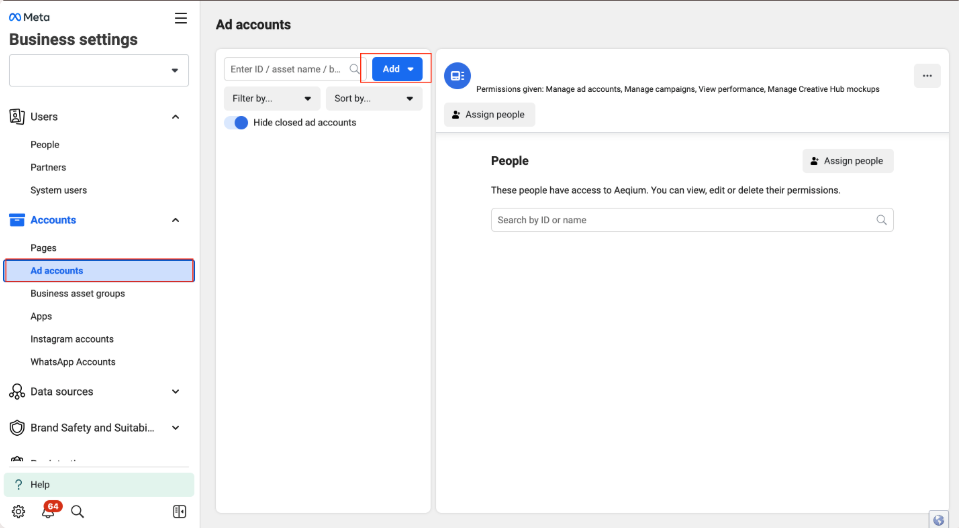Expand the Data sources section
The image size is (959, 528).
click(x=176, y=392)
